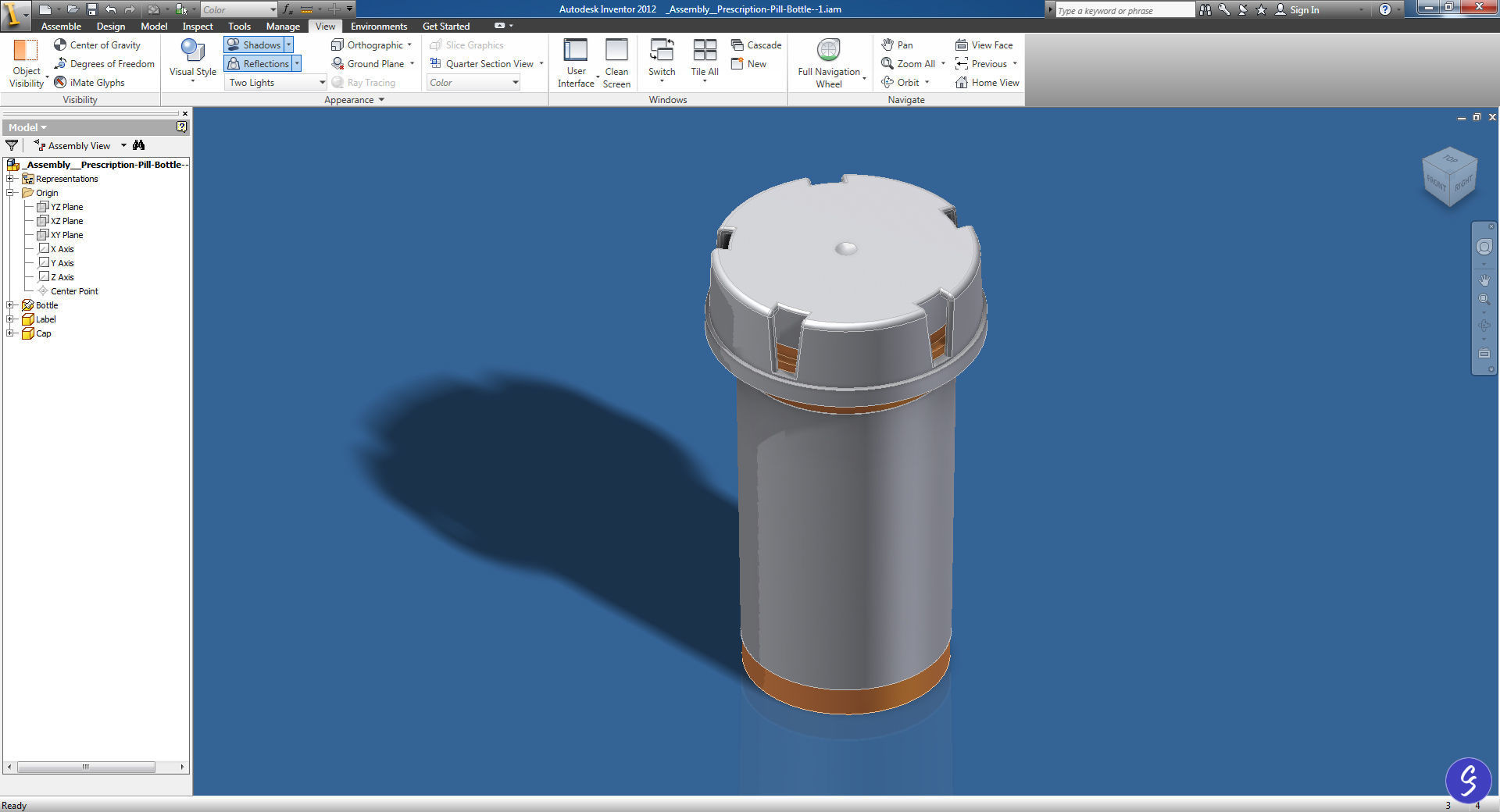
Task: Activate Clean Screen mode
Action: pyautogui.click(x=616, y=63)
